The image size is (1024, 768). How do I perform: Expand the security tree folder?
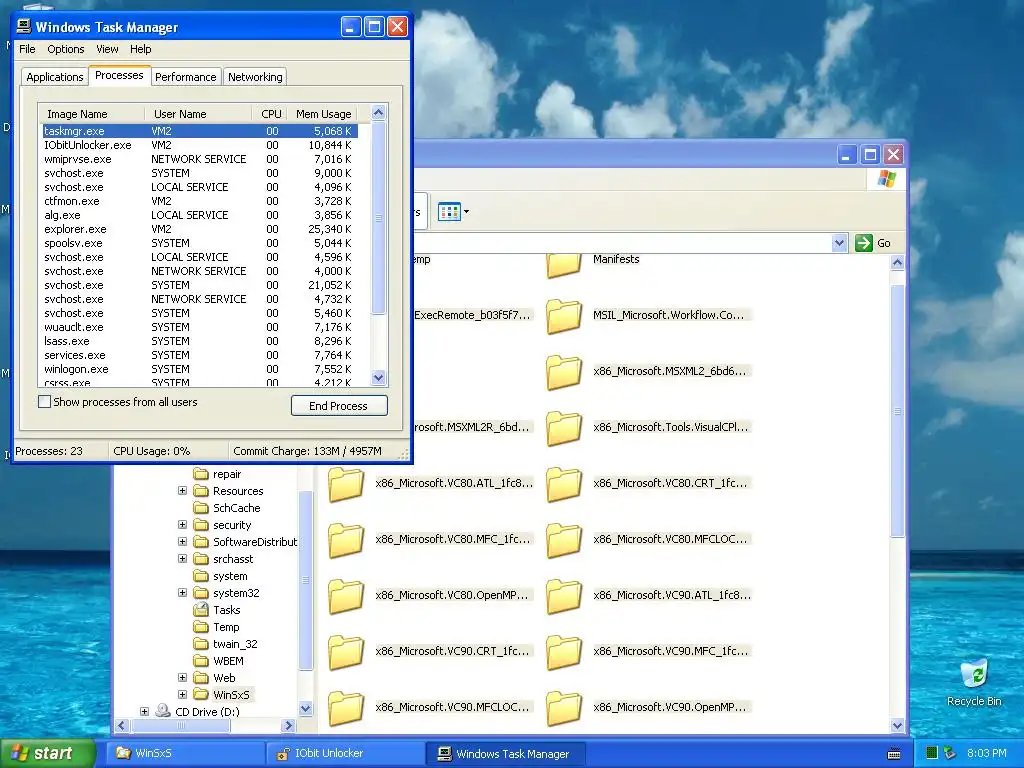[x=183, y=524]
